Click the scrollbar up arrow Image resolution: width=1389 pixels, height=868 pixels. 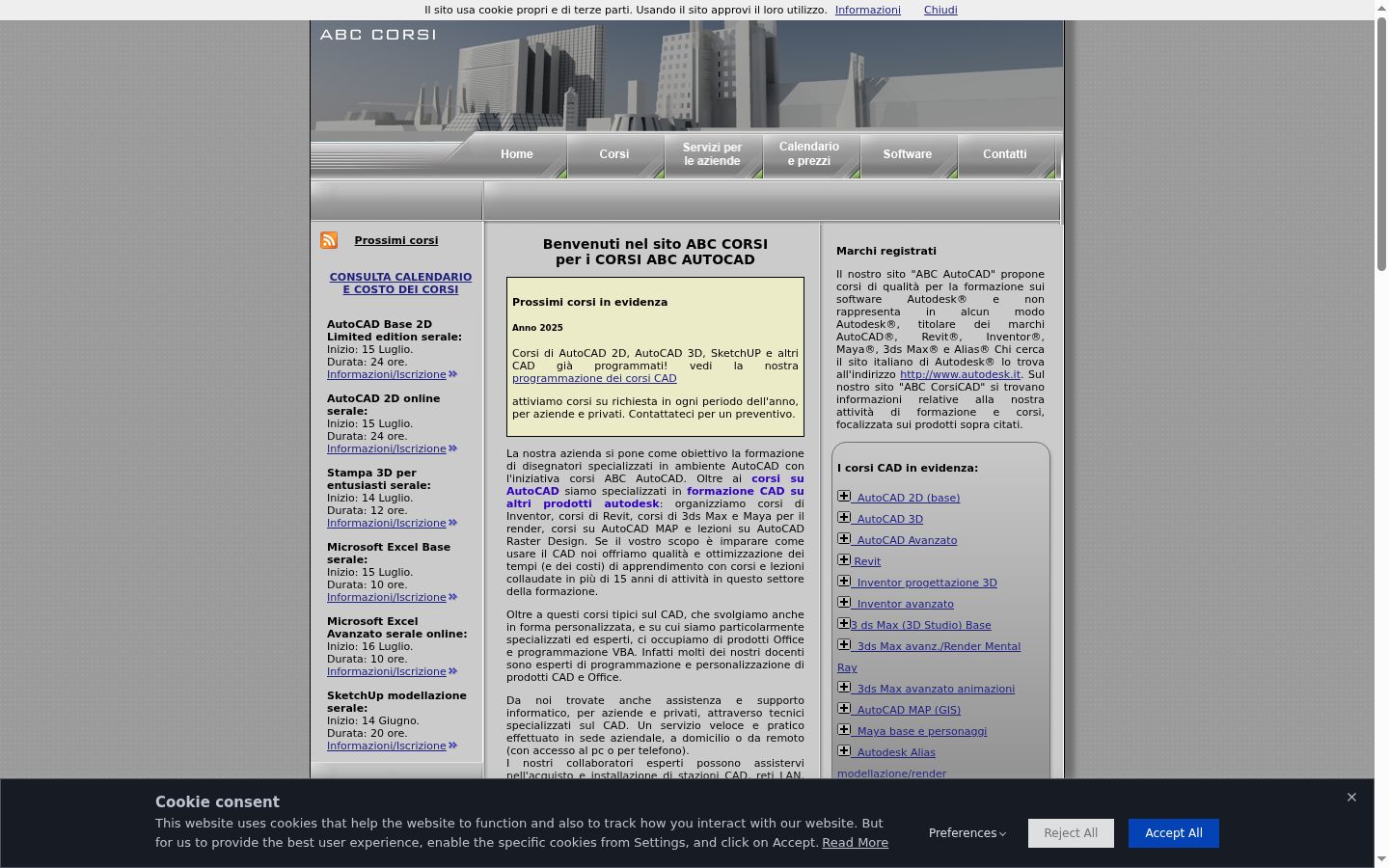[1381, 8]
